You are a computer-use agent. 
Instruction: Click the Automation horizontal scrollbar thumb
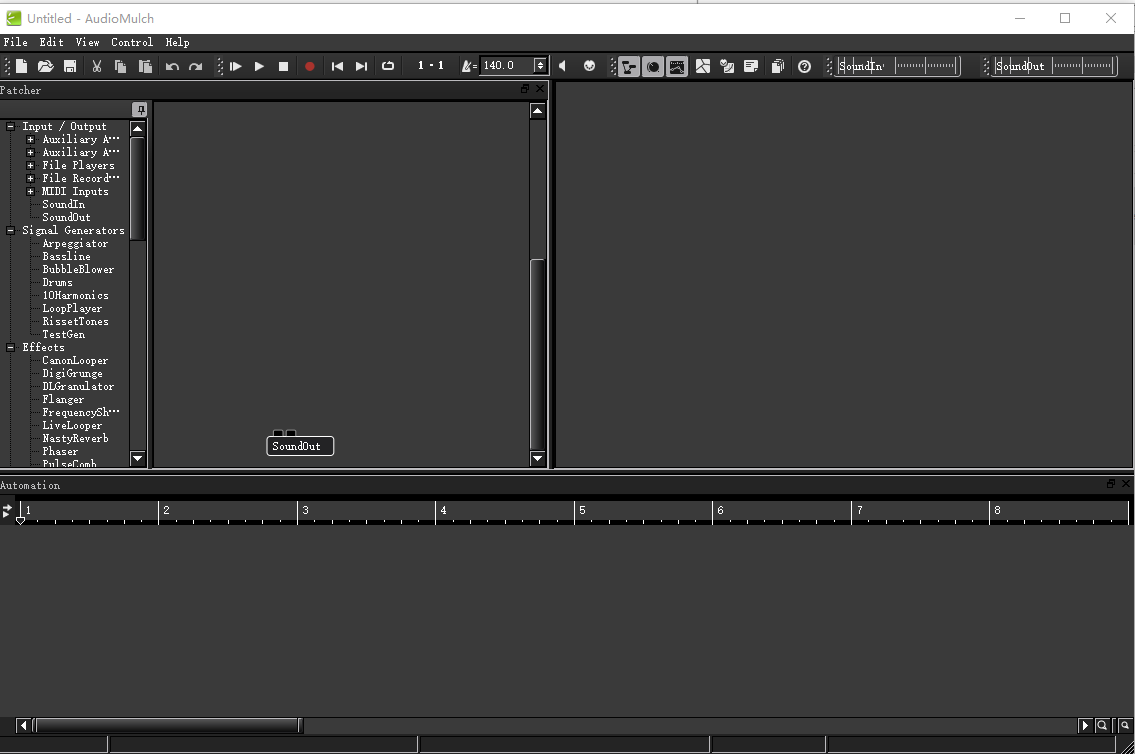tap(169, 725)
